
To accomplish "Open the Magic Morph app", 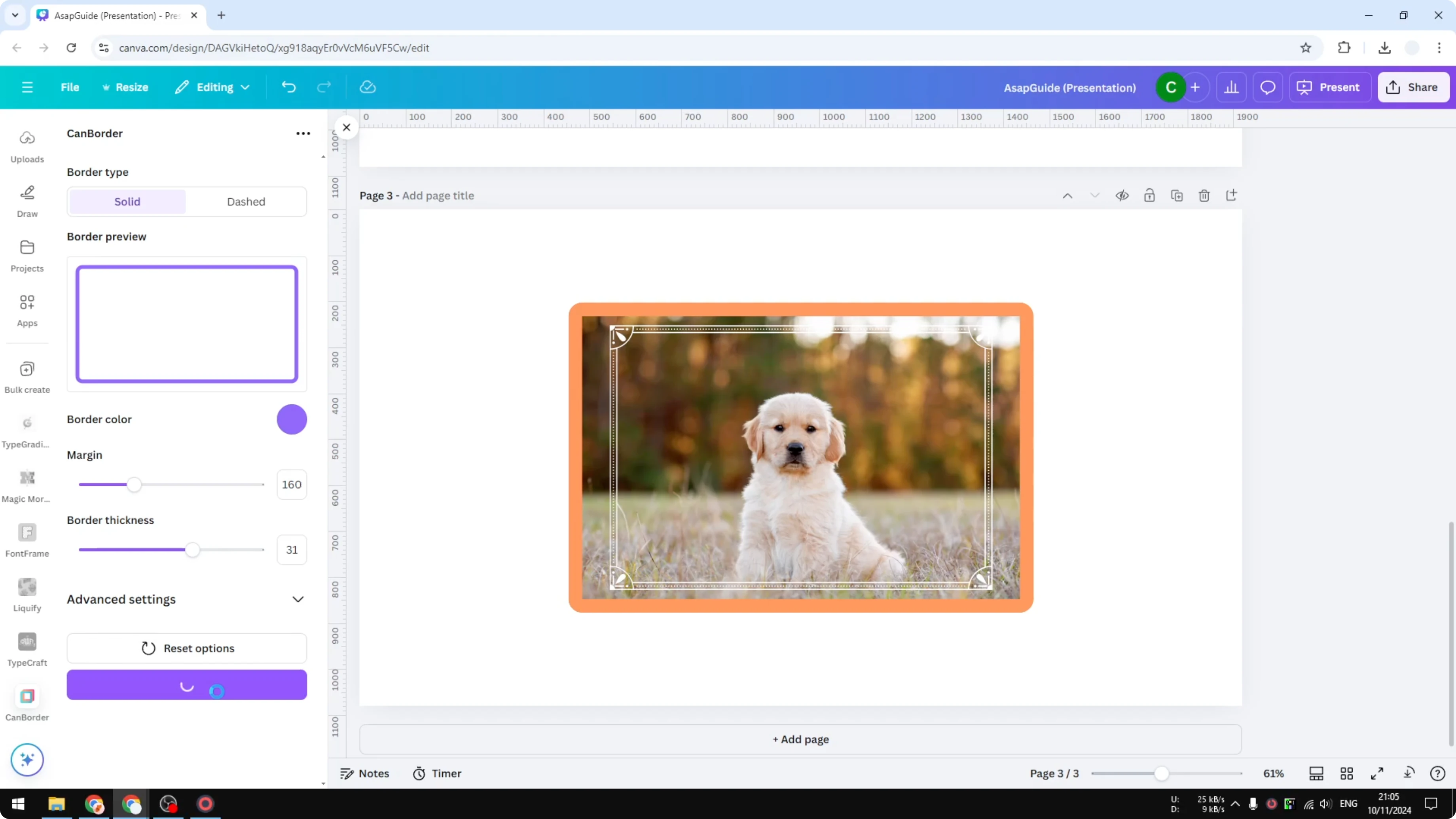I will tap(27, 484).
